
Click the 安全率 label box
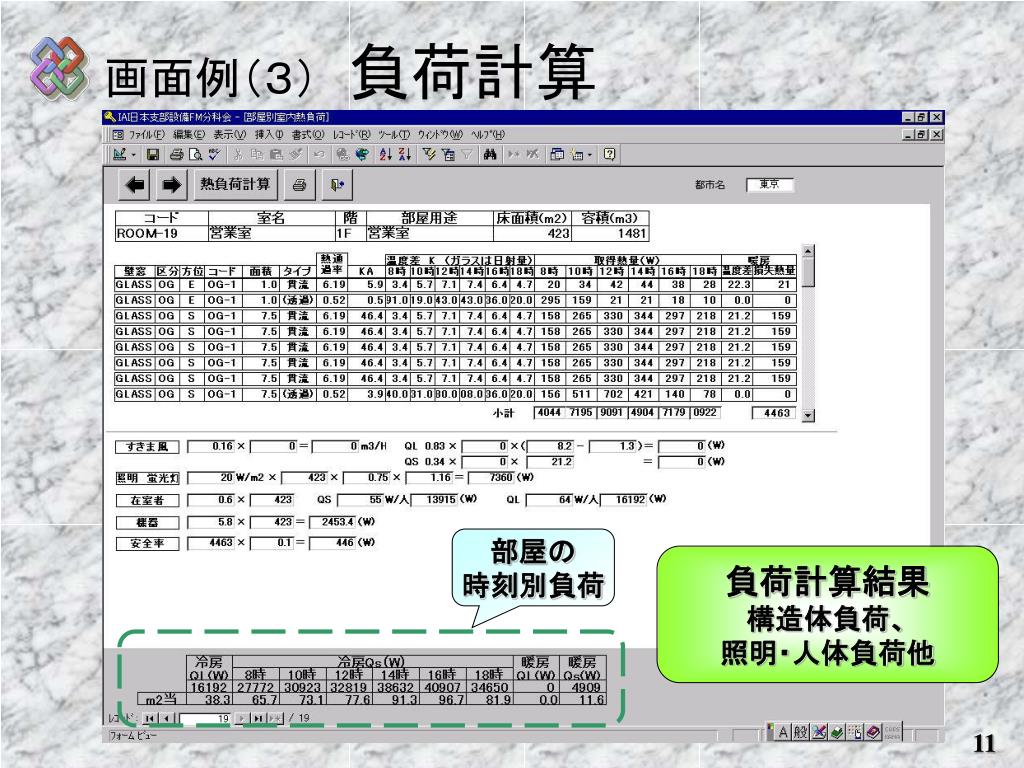(x=147, y=544)
